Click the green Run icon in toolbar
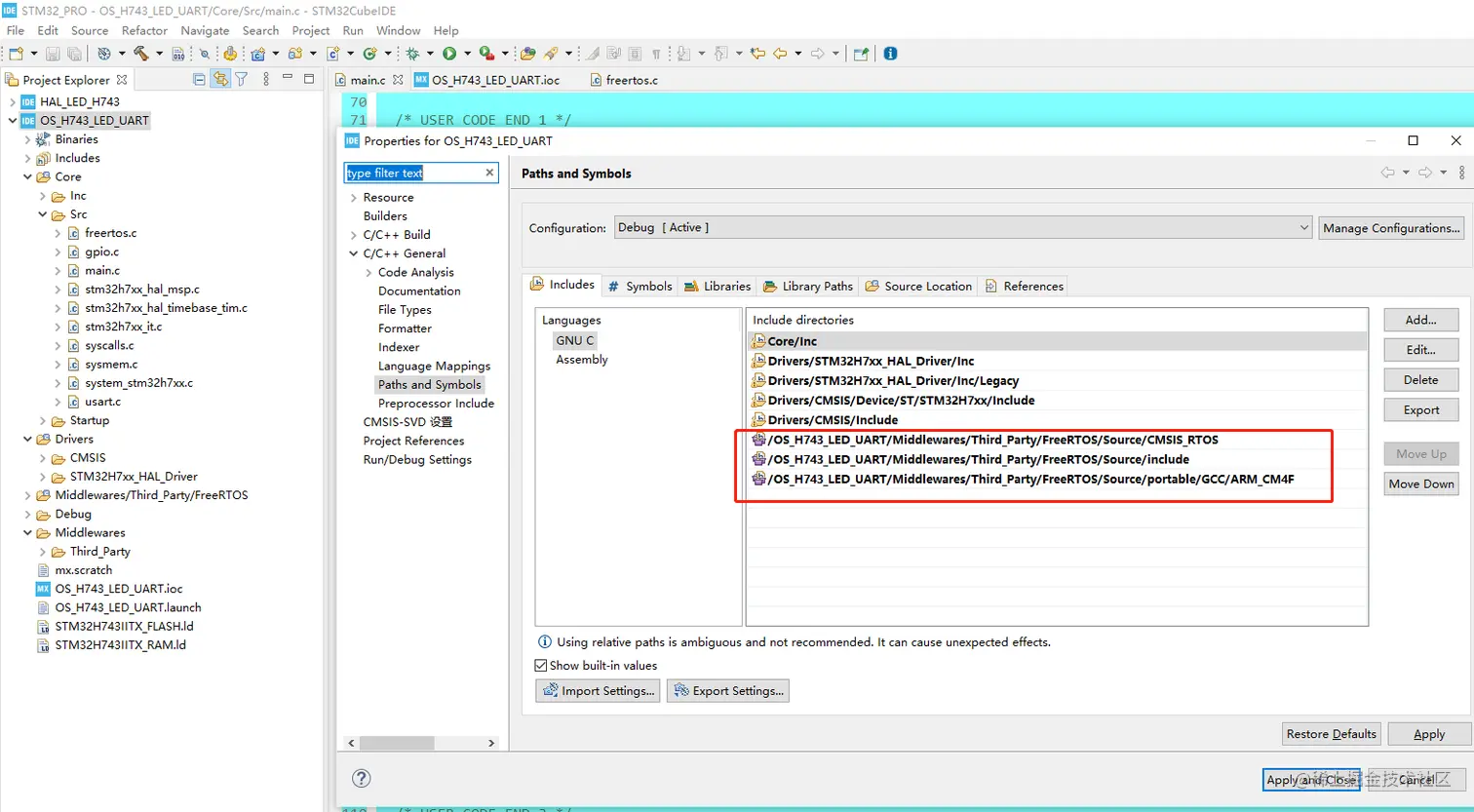1474x812 pixels. pyautogui.click(x=449, y=54)
